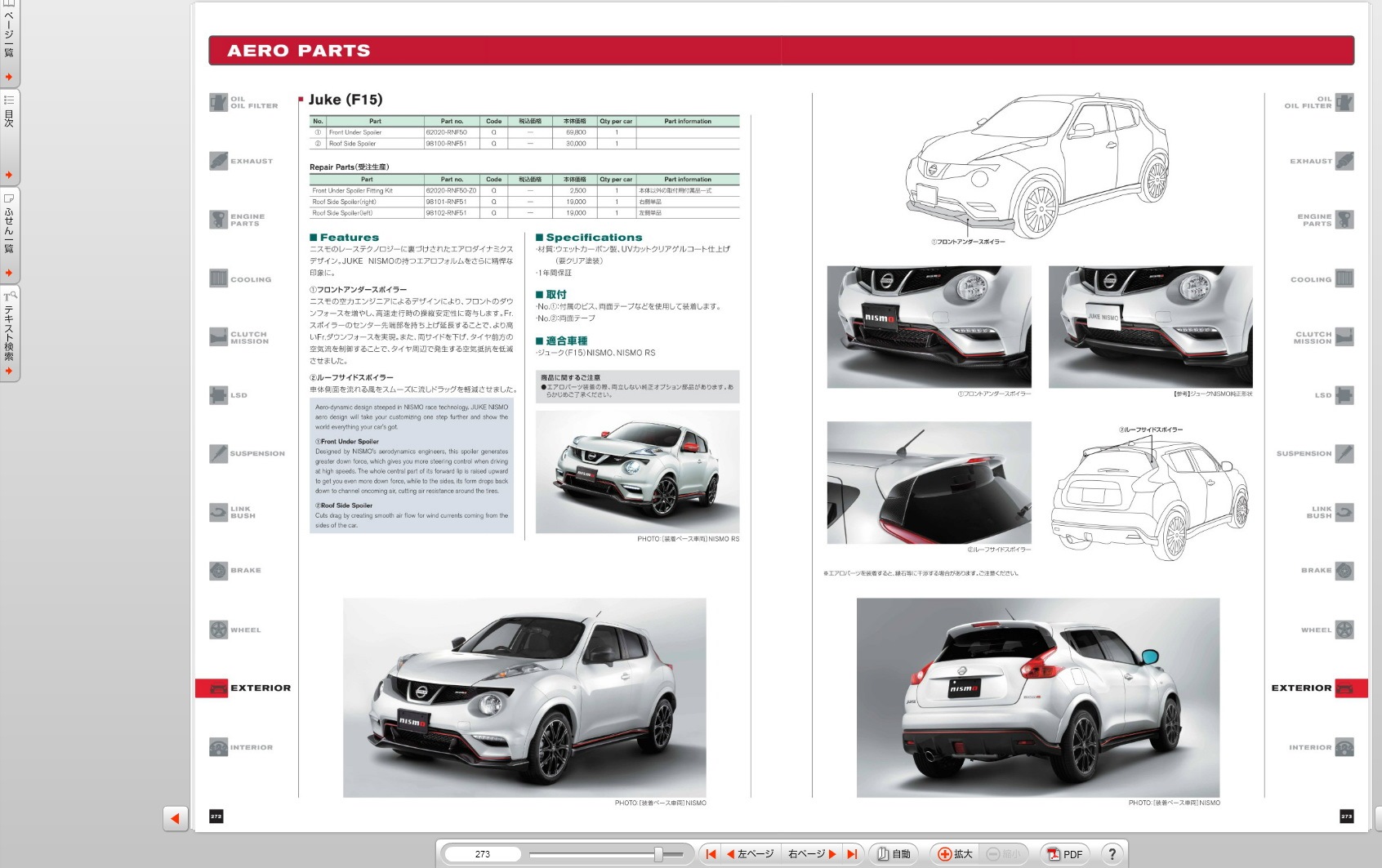Jump to the first page icon

(x=711, y=854)
